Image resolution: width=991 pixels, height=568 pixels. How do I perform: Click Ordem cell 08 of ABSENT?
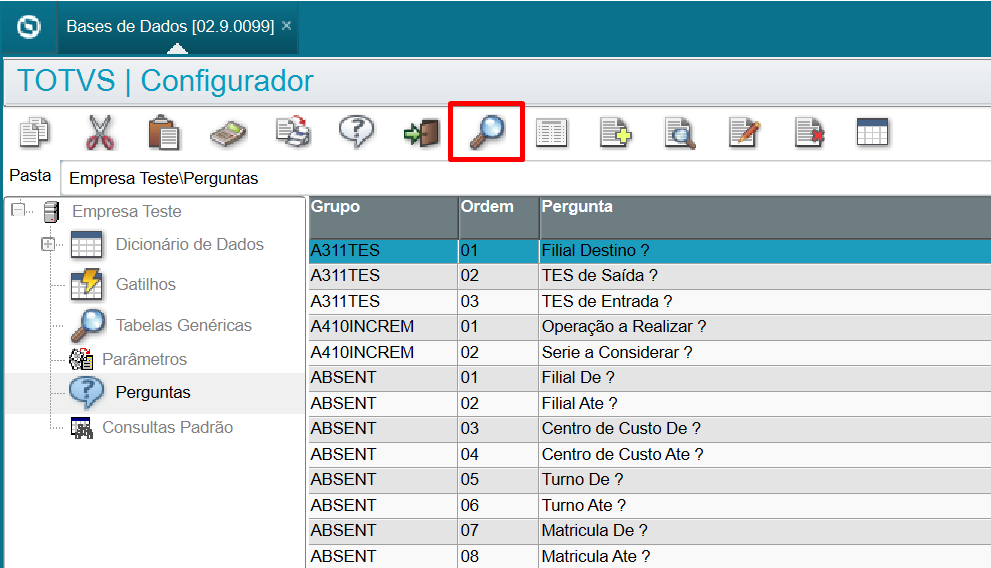tap(499, 556)
